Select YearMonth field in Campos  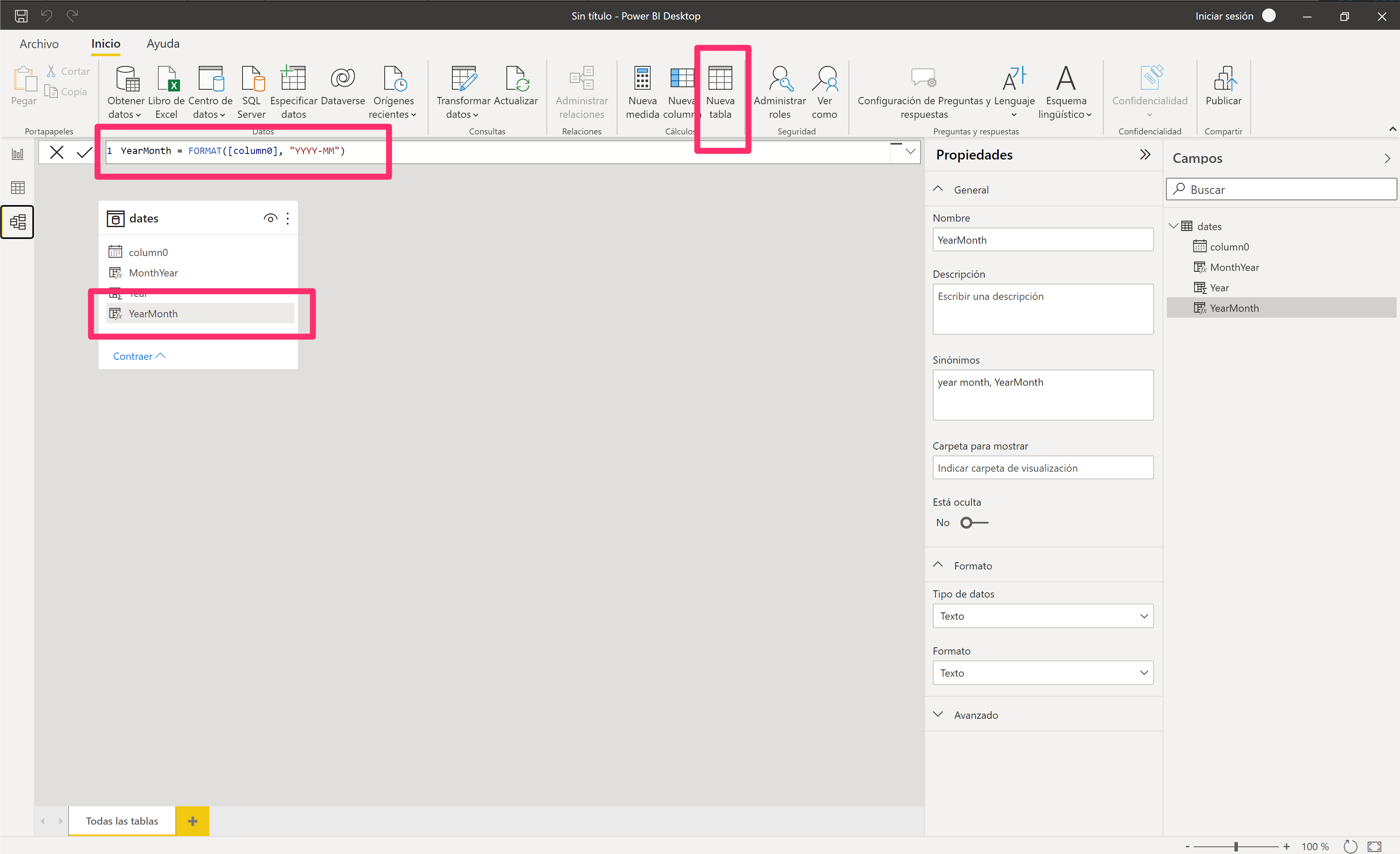pos(1281,308)
